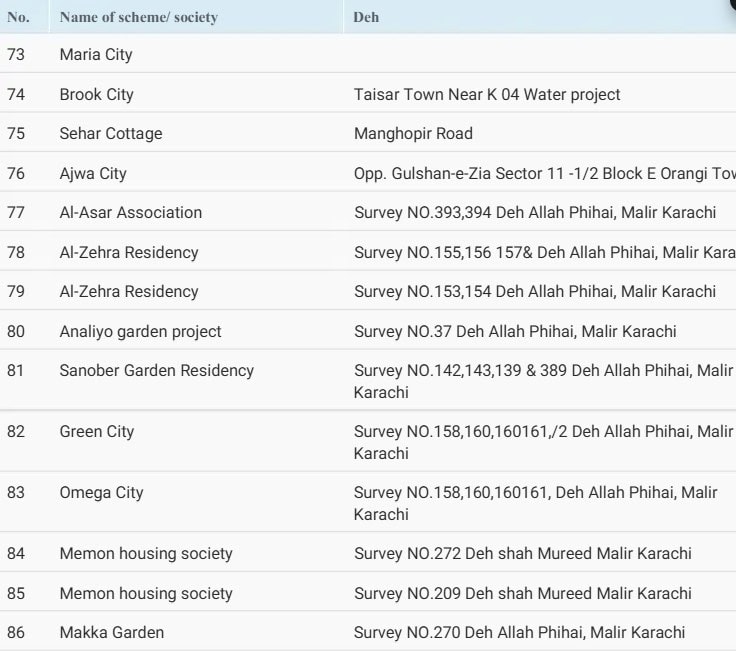Click Survey NO.272 Deh shah Mureed cell
The height and width of the screenshot is (651, 736).
click(522, 554)
